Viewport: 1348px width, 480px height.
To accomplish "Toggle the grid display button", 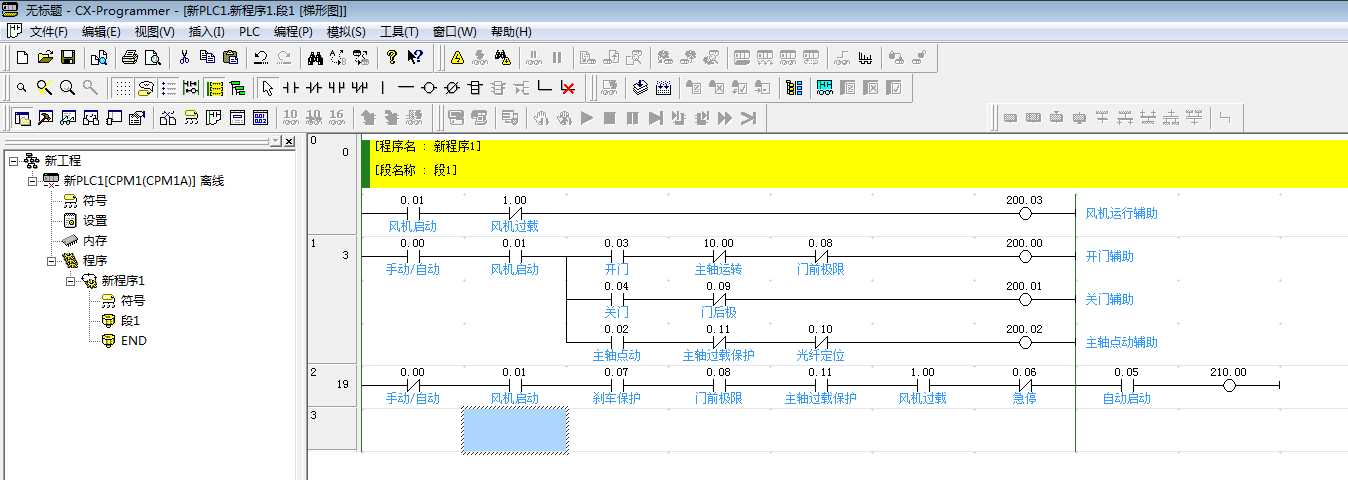I will (x=122, y=88).
